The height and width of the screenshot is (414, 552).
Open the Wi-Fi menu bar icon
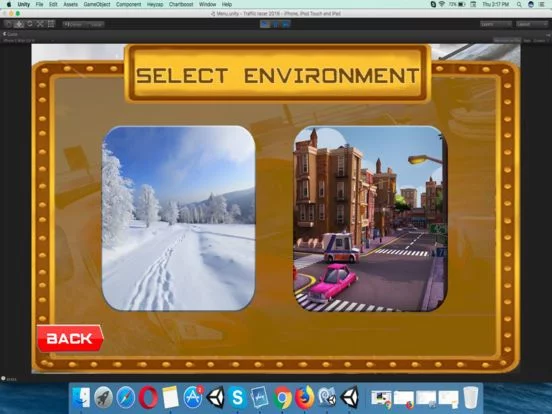[x=441, y=4]
